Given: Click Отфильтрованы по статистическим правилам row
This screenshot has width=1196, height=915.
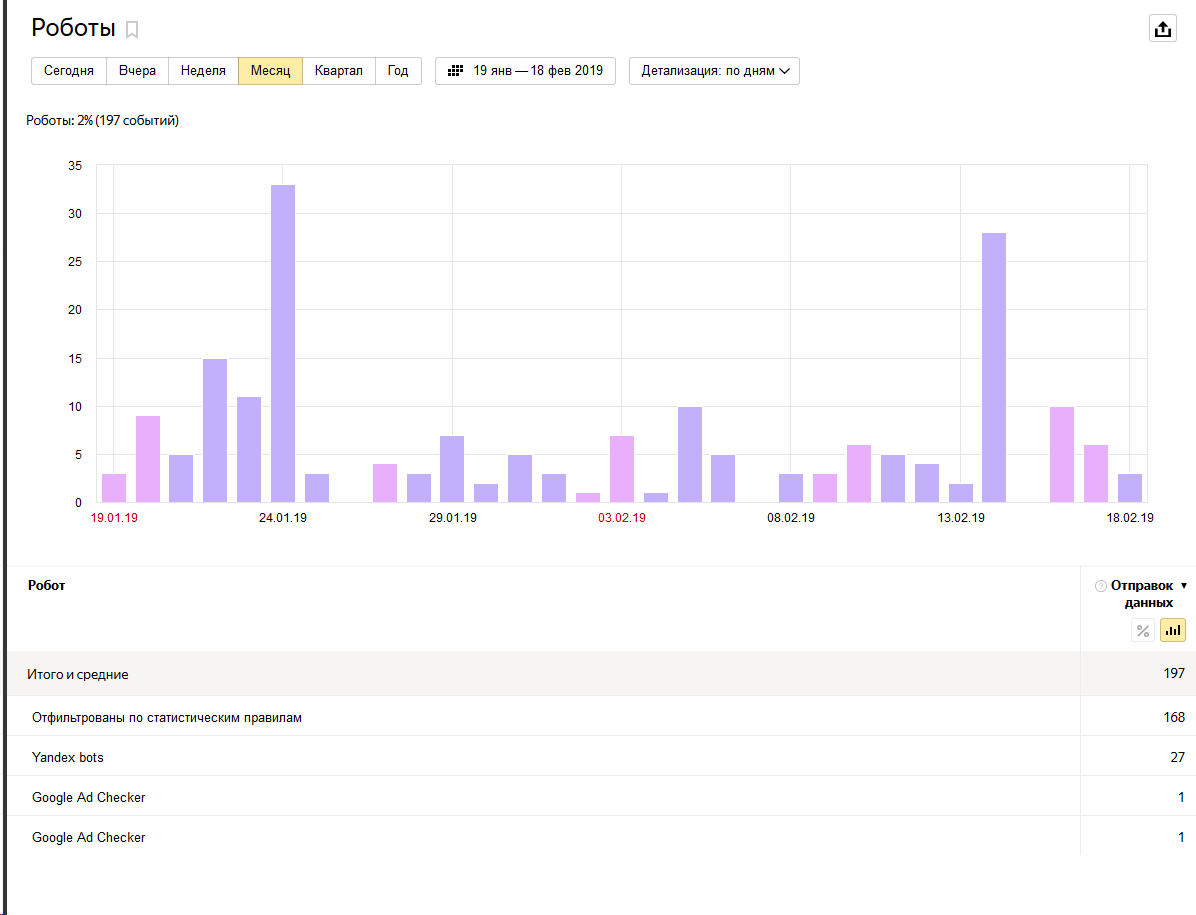Looking at the screenshot, I should point(166,717).
